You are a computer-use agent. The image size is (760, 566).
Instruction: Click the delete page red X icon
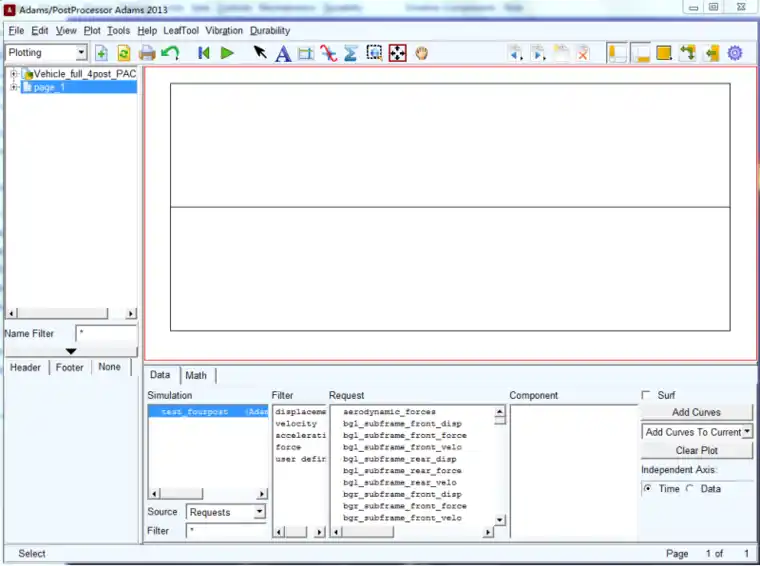pyautogui.click(x=583, y=53)
